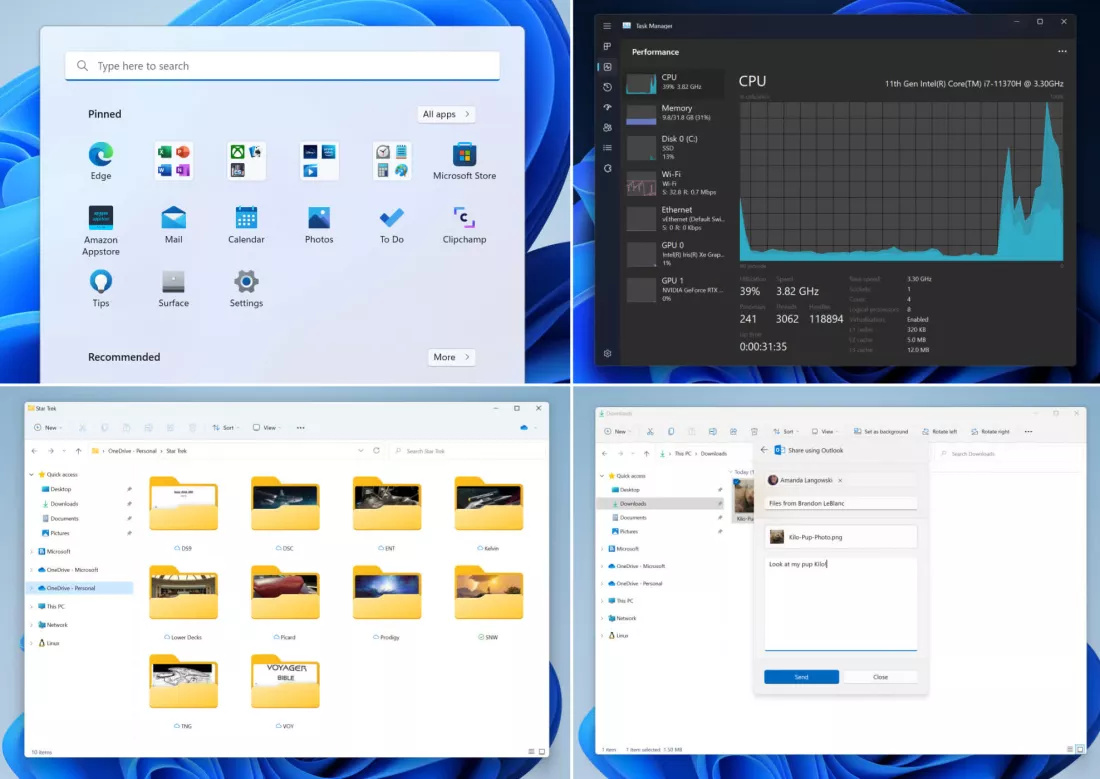Launch the Calendar app from Start
Screen dimensions: 1100x779
click(246, 225)
